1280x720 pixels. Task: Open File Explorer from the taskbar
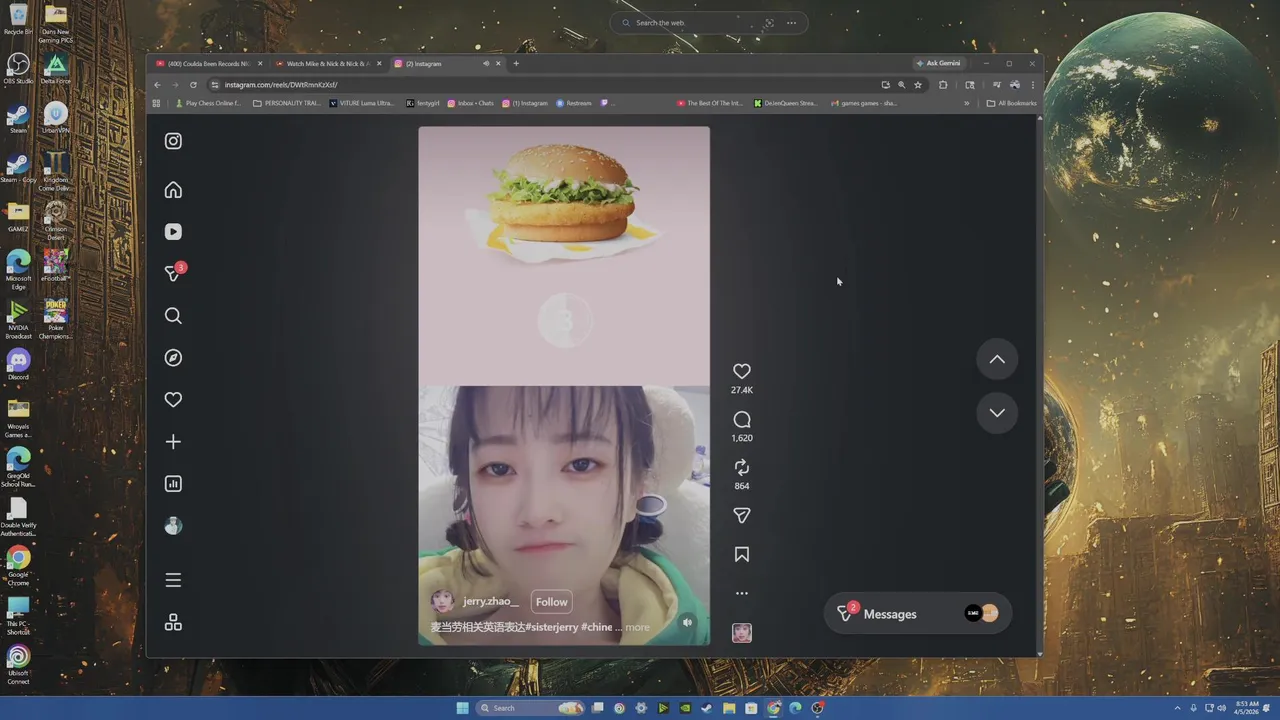pyautogui.click(x=729, y=708)
